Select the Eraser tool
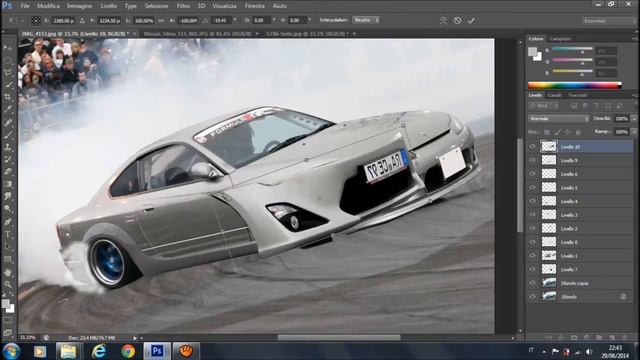This screenshot has height=360, width=640. tap(8, 172)
